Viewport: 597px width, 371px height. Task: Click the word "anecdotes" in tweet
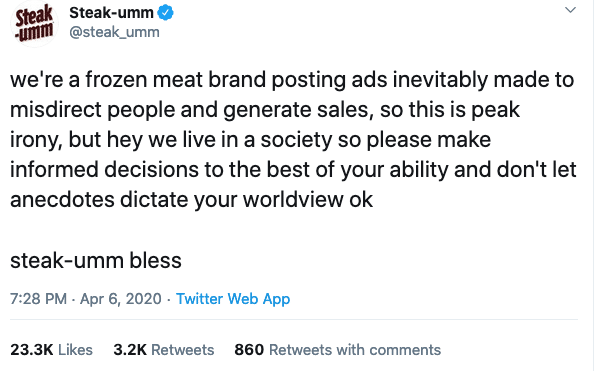pyautogui.click(x=62, y=200)
